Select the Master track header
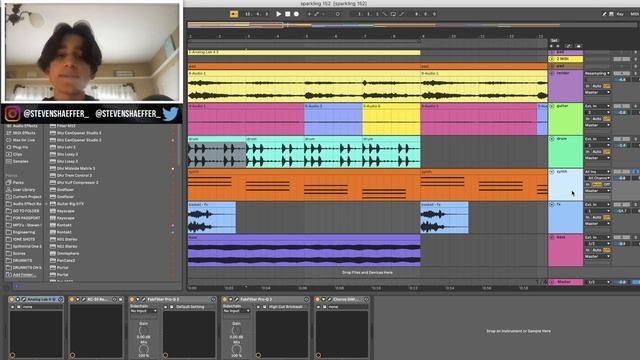 coord(565,282)
